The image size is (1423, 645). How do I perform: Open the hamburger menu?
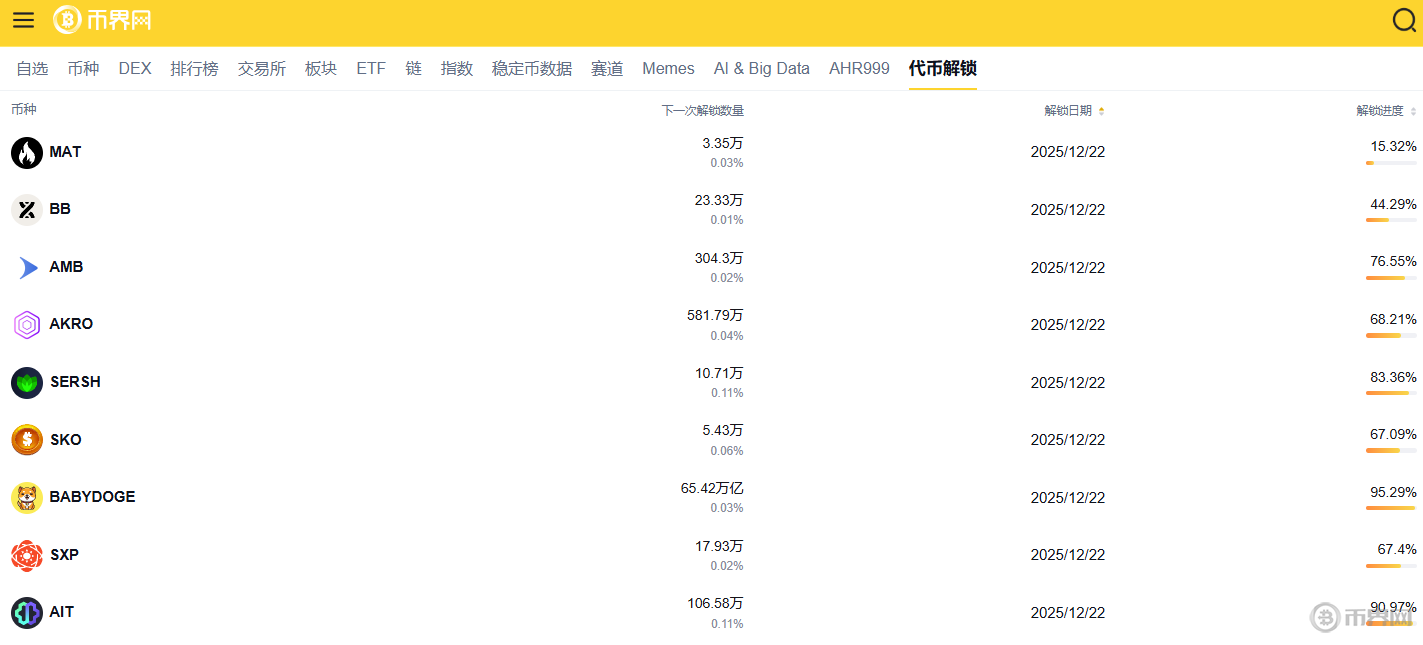[x=23, y=20]
